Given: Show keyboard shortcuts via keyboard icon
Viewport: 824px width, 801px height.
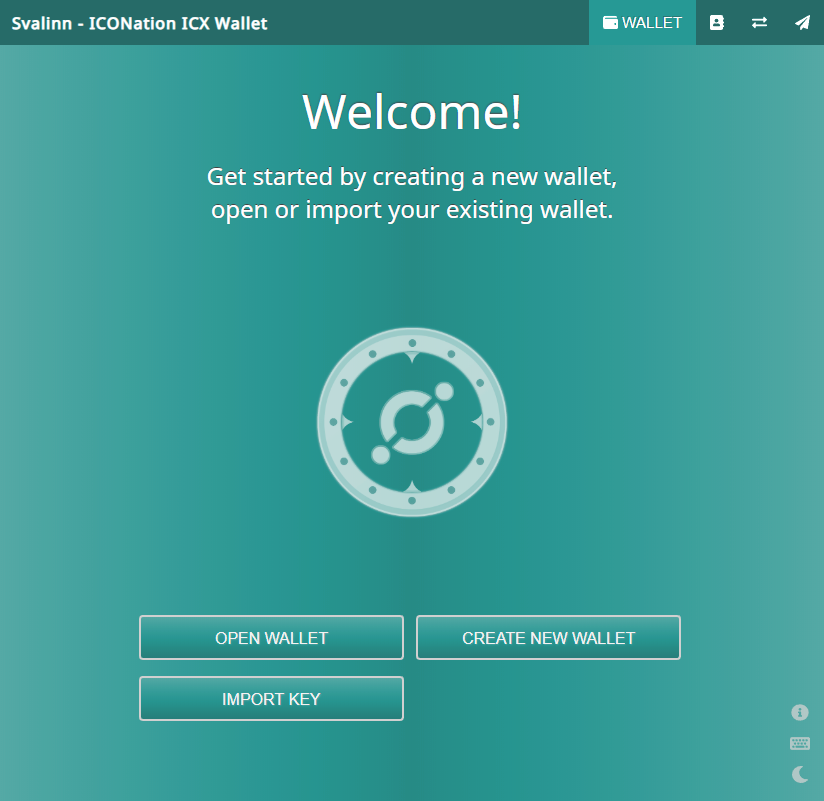Looking at the screenshot, I should click(800, 743).
